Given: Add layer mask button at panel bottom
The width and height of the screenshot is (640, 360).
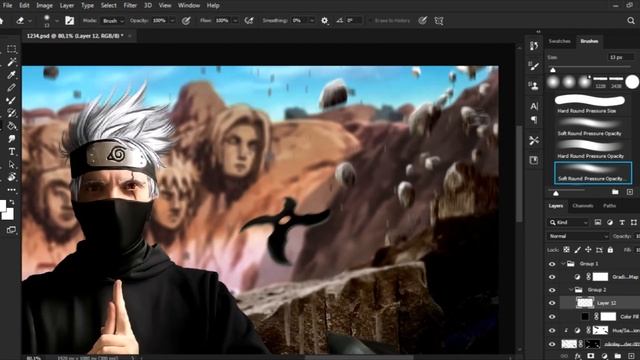Looking at the screenshot, I should (591, 356).
